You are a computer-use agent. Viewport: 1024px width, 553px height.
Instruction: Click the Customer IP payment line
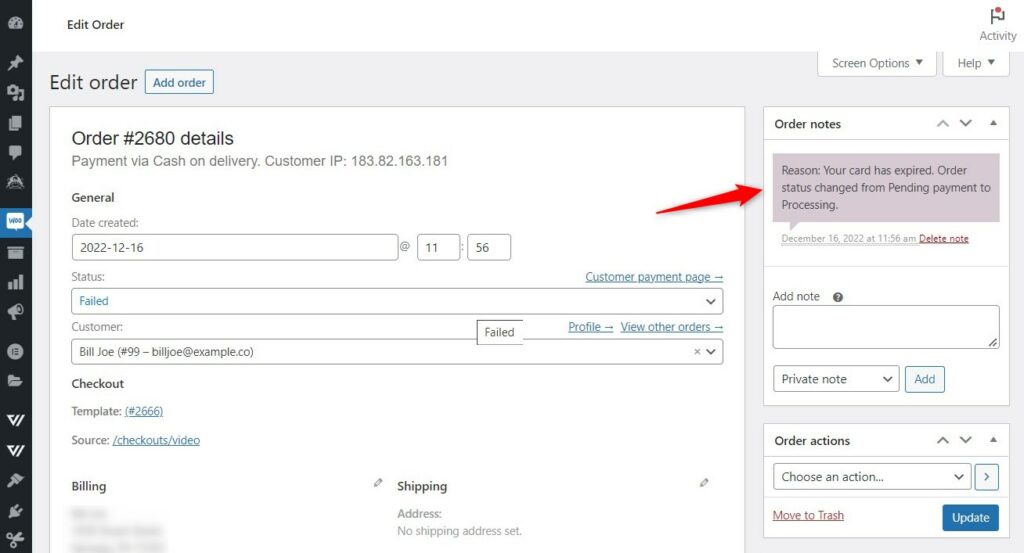[259, 161]
